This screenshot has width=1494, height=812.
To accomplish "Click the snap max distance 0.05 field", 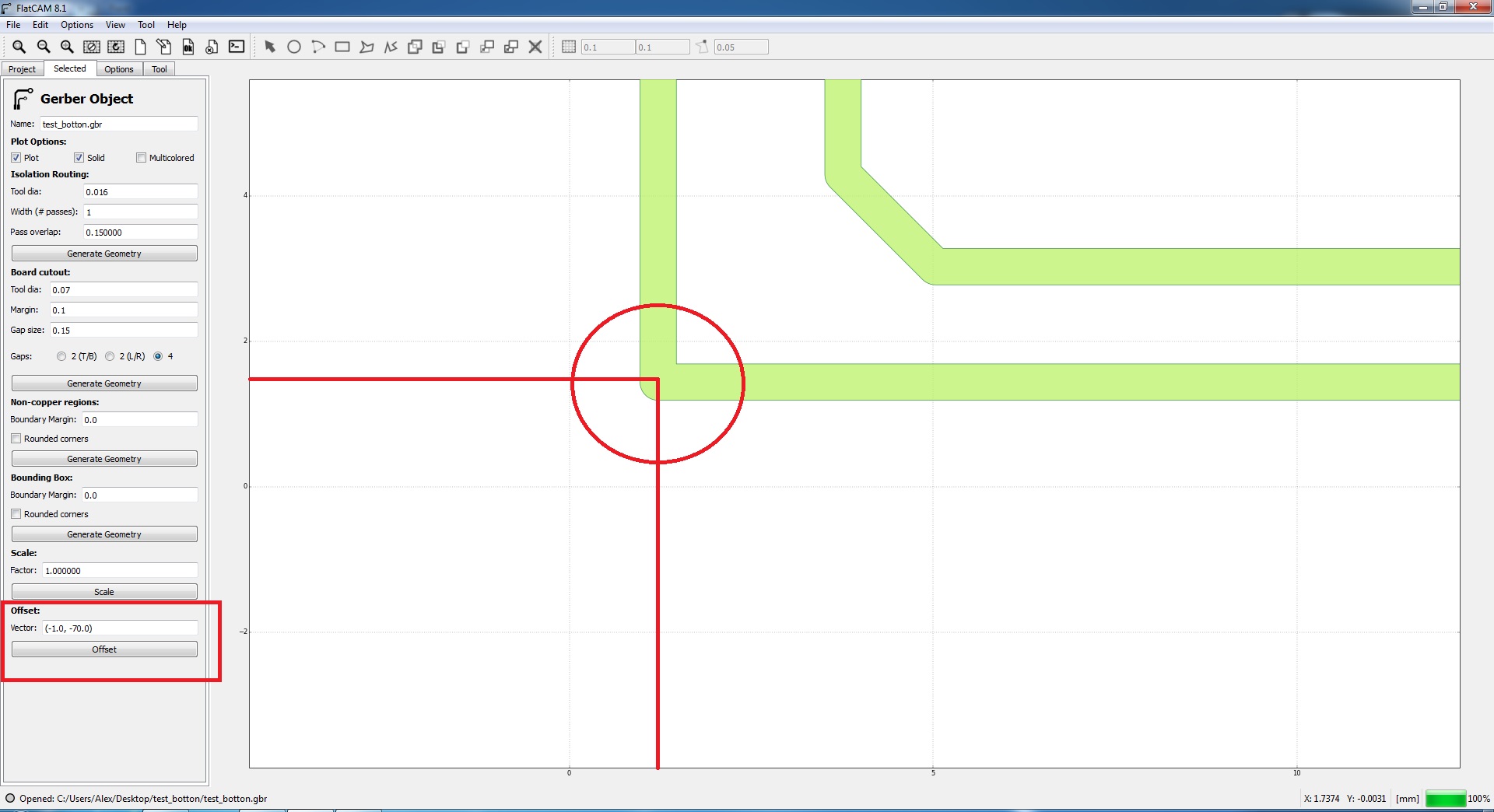I will tap(742, 47).
